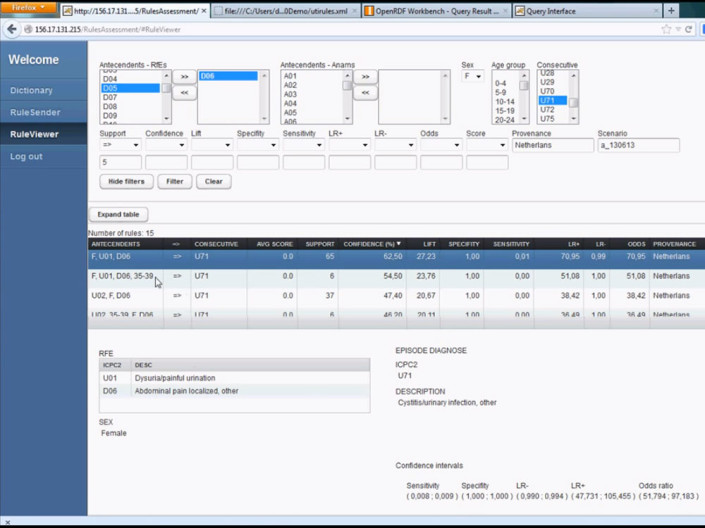
Task: Open the Support operator dropdown
Action: [x=120, y=145]
